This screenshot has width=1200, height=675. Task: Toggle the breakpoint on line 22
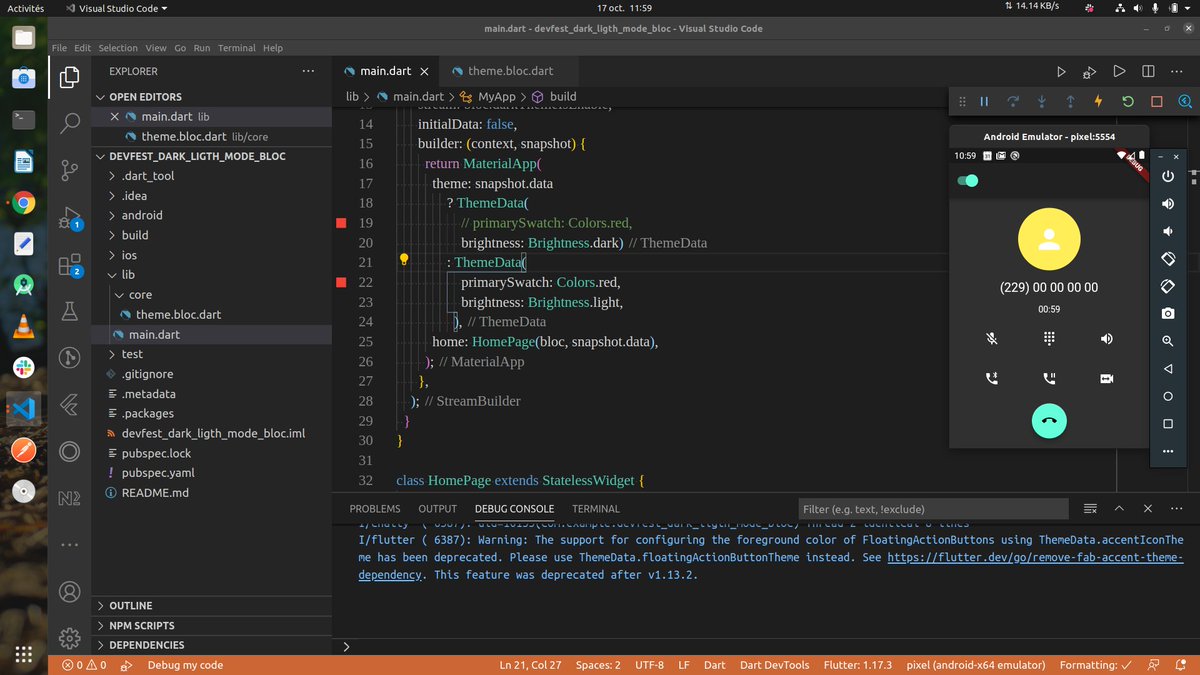(341, 283)
